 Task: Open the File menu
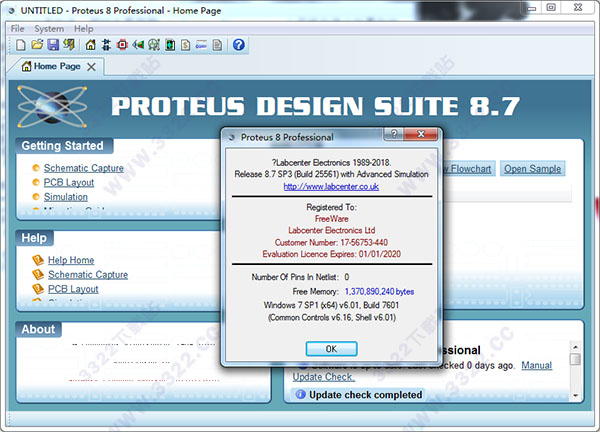pyautogui.click(x=18, y=29)
